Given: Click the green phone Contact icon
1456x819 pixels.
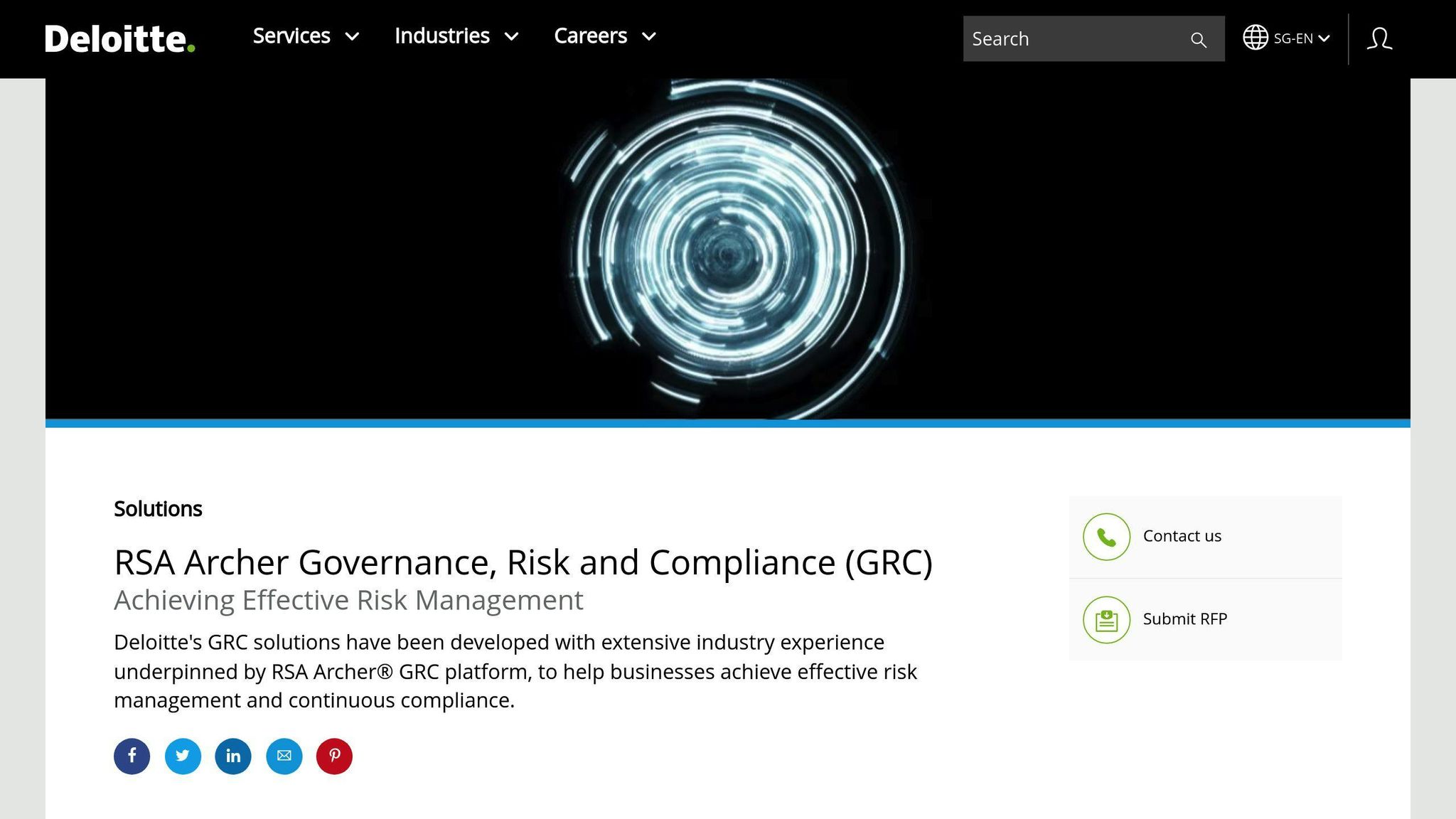Looking at the screenshot, I should [x=1106, y=537].
